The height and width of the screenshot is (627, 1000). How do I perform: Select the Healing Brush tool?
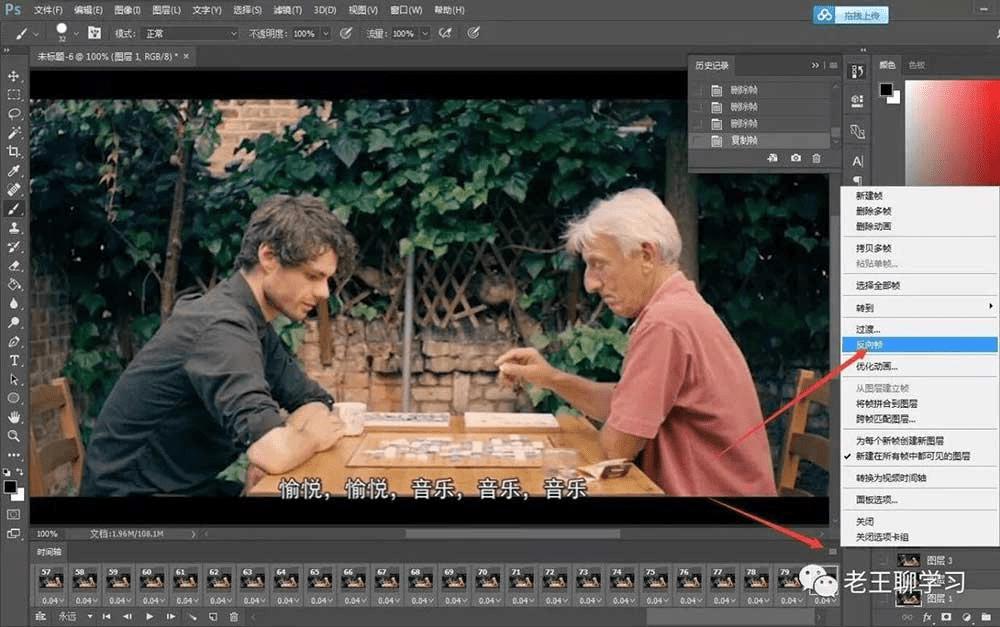13,189
